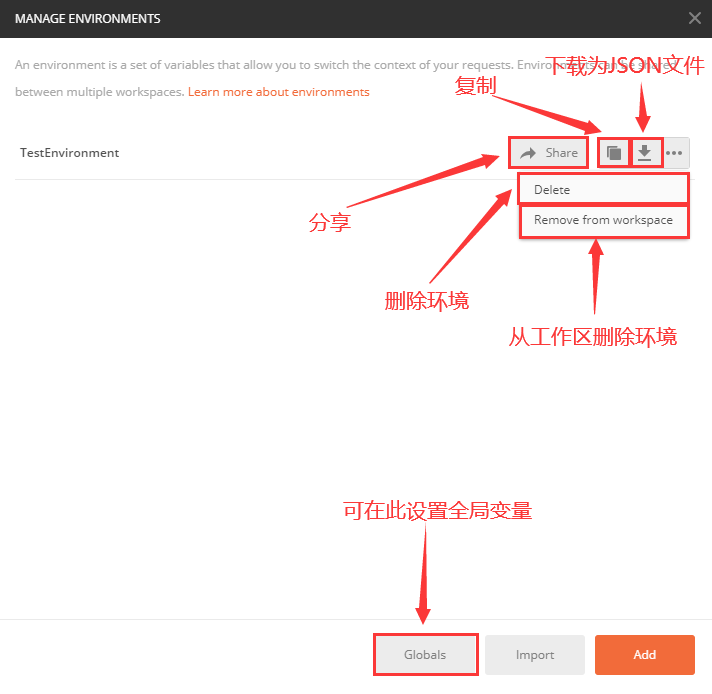Image resolution: width=712 pixels, height=694 pixels.
Task: Duplicate the TestEnvironment using the copy icon
Action: click(614, 153)
